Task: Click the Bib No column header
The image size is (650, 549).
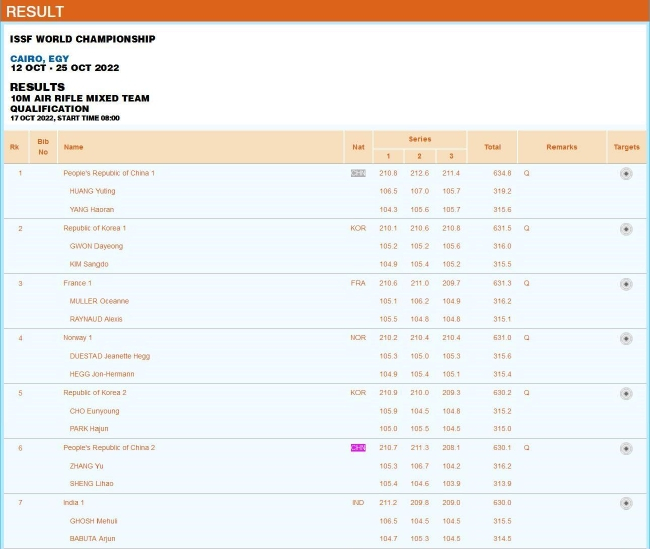Action: tap(43, 147)
